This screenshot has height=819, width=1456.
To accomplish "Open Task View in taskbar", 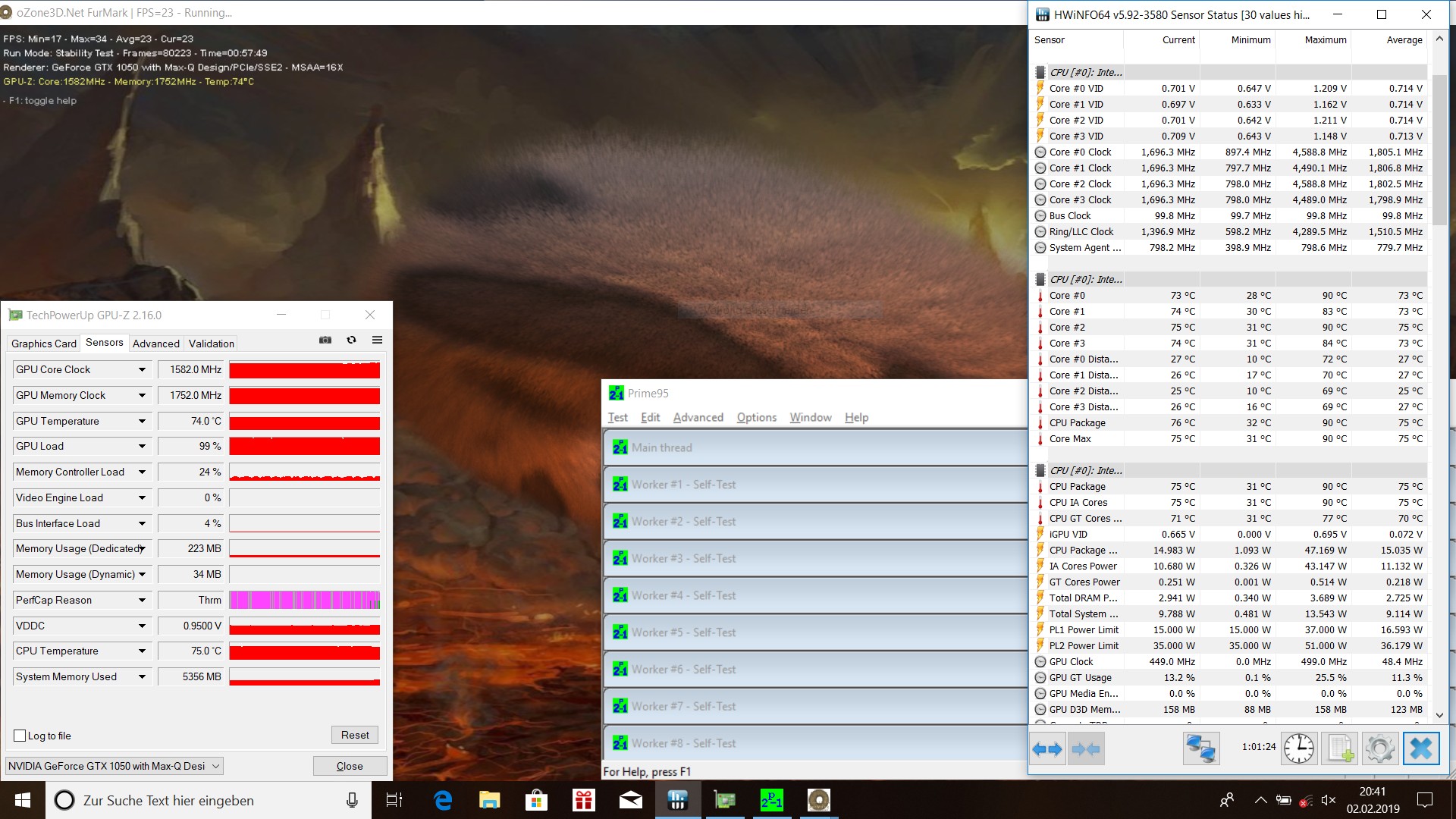I will coord(394,800).
